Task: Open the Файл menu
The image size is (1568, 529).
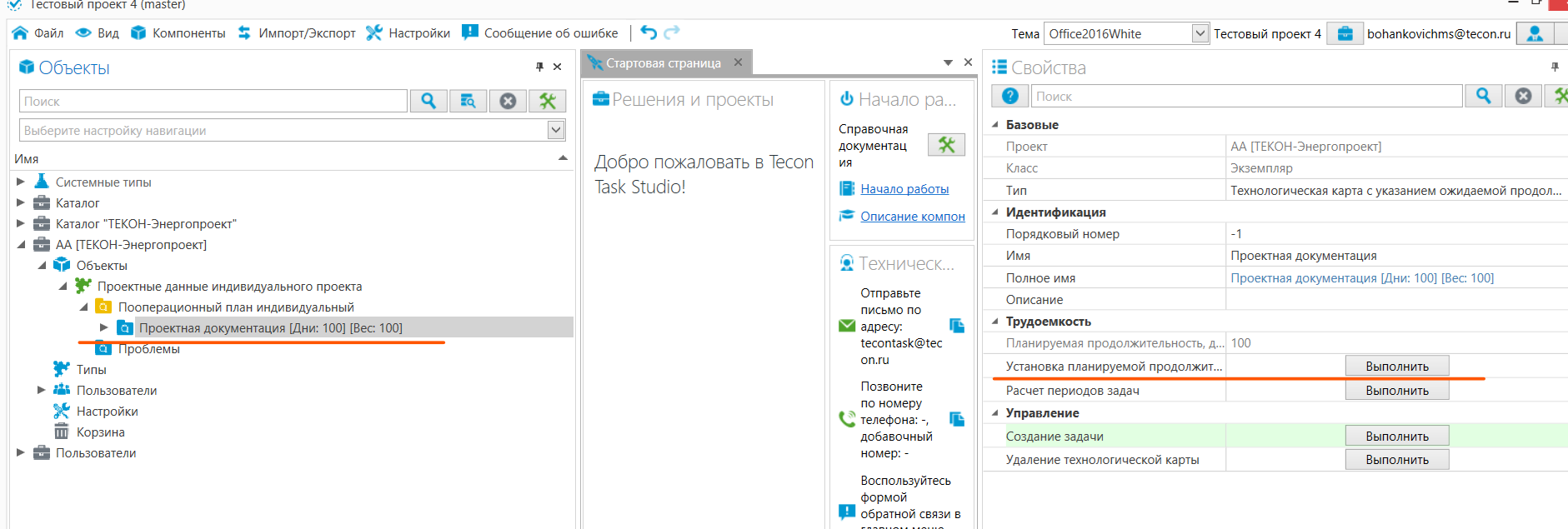Action: 38,33
